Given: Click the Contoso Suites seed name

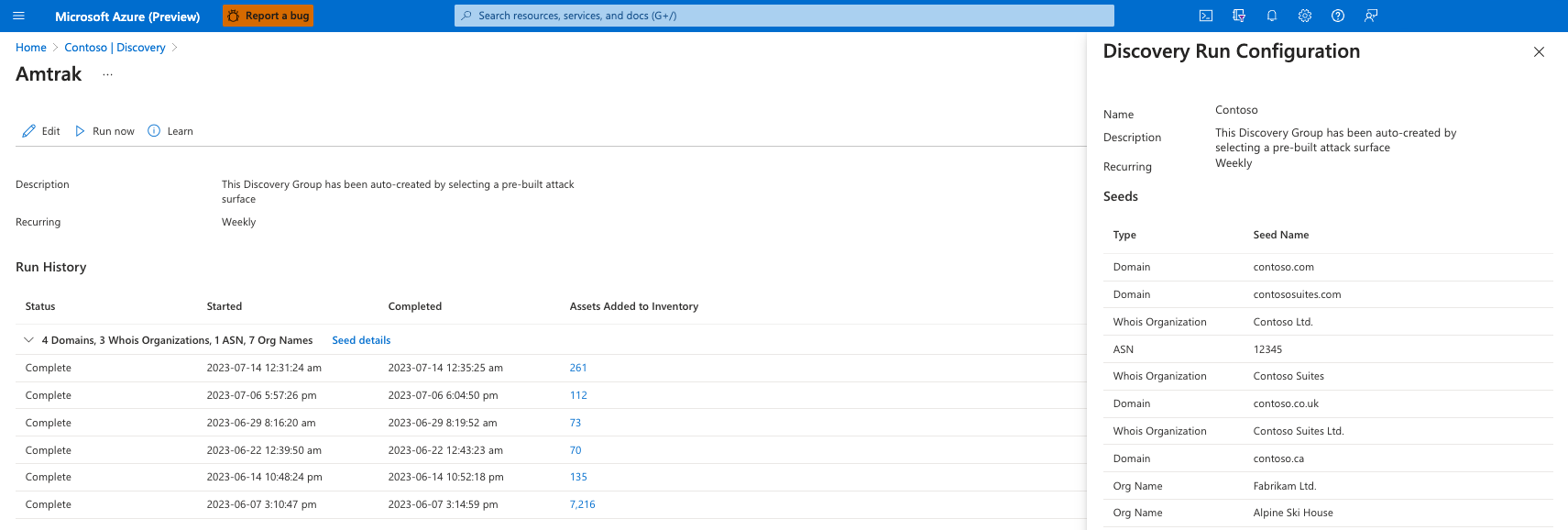Looking at the screenshot, I should click(x=1288, y=376).
